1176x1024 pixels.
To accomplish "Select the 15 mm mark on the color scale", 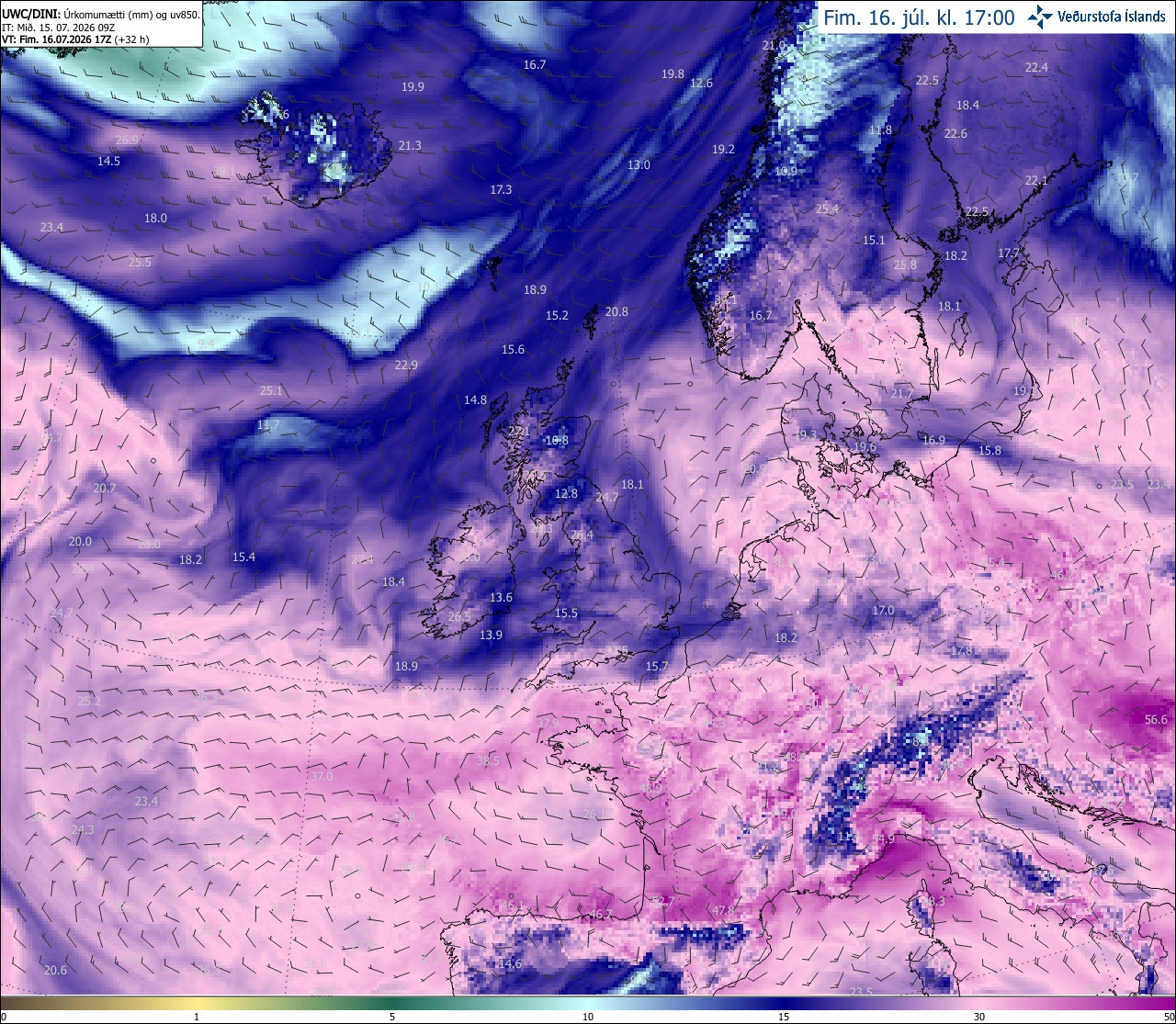I will (x=784, y=1017).
